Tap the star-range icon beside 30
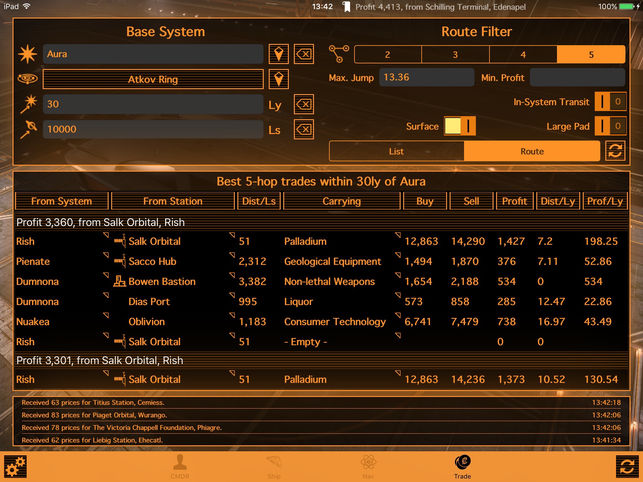 (28, 104)
